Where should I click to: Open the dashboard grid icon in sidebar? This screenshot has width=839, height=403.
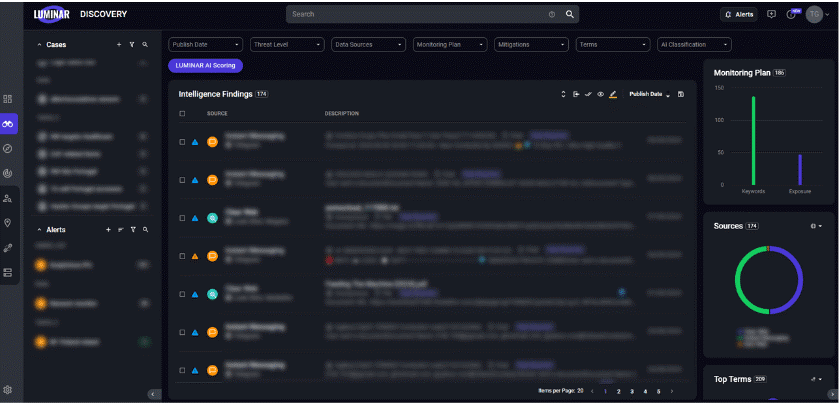pyautogui.click(x=7, y=99)
